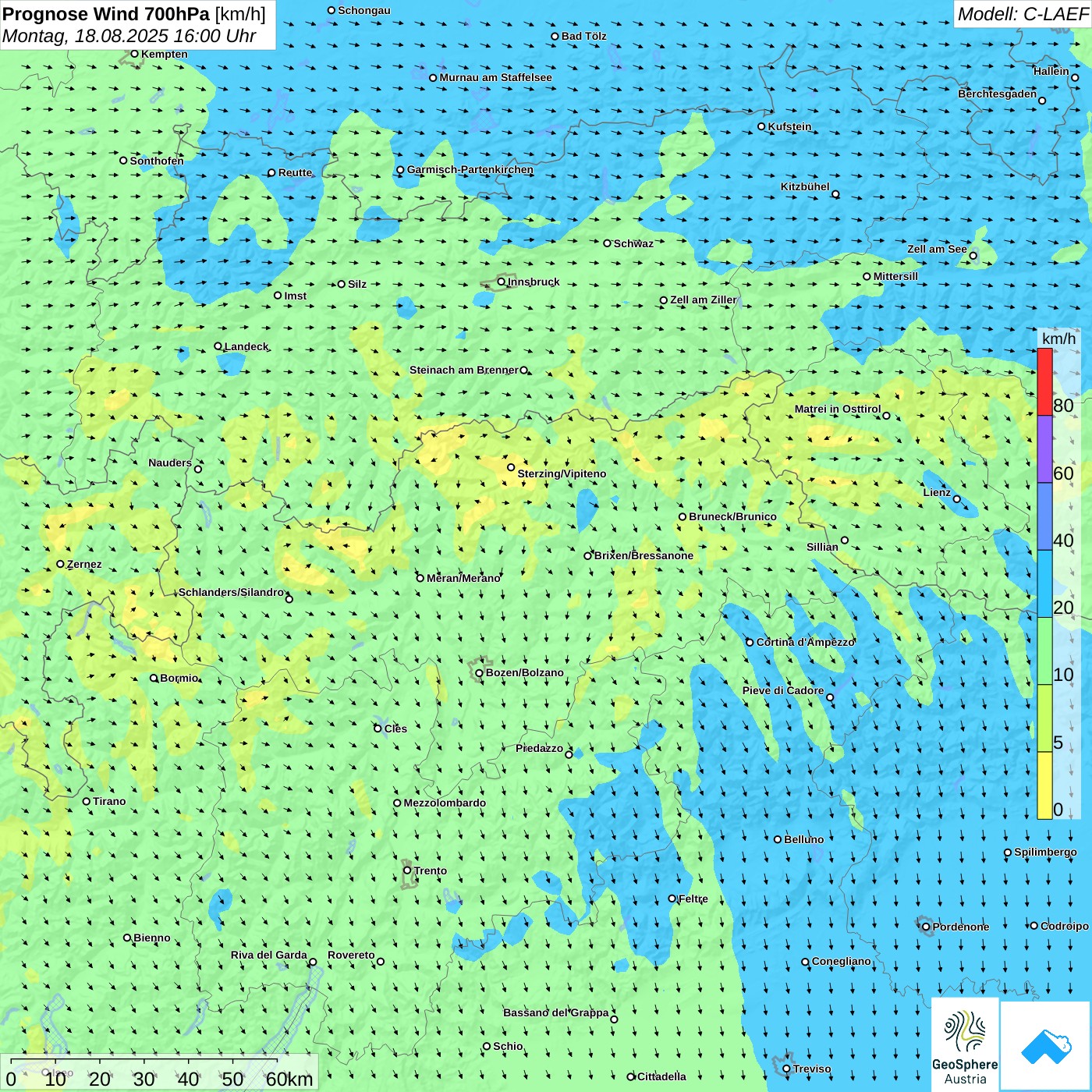Screen dimensions: 1092x1092
Task: Click the date 'Montag, 18.08.2025 16:00 Uhr'
Action: point(129,36)
